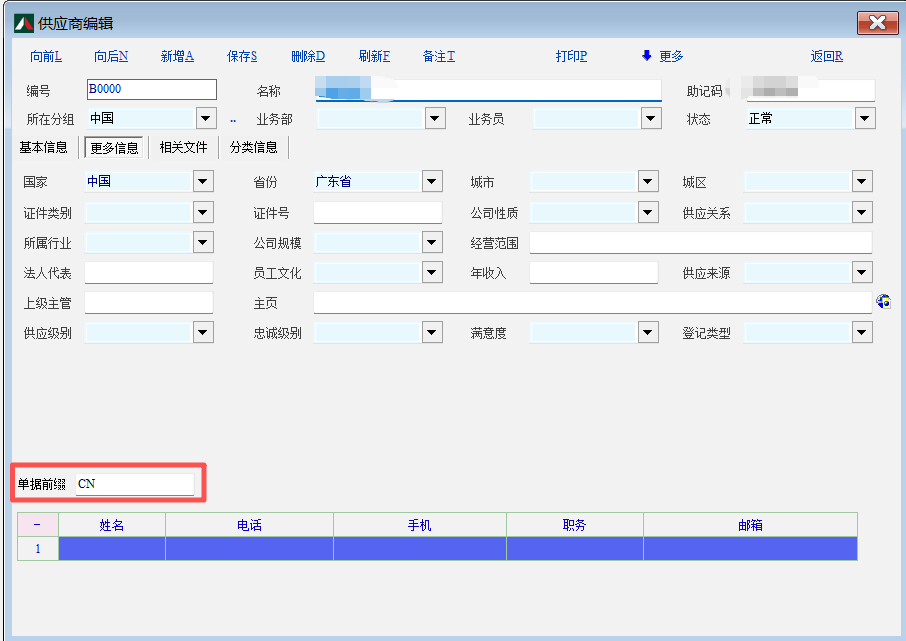
Task: Click 保存S to save the supplier
Action: pos(242,57)
